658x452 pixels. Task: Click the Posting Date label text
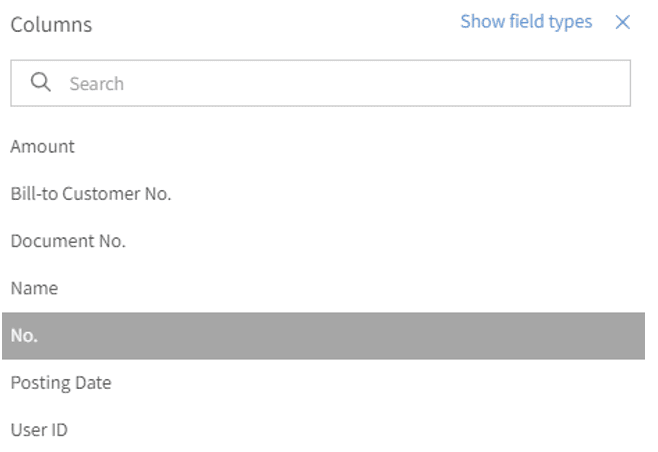(x=61, y=383)
